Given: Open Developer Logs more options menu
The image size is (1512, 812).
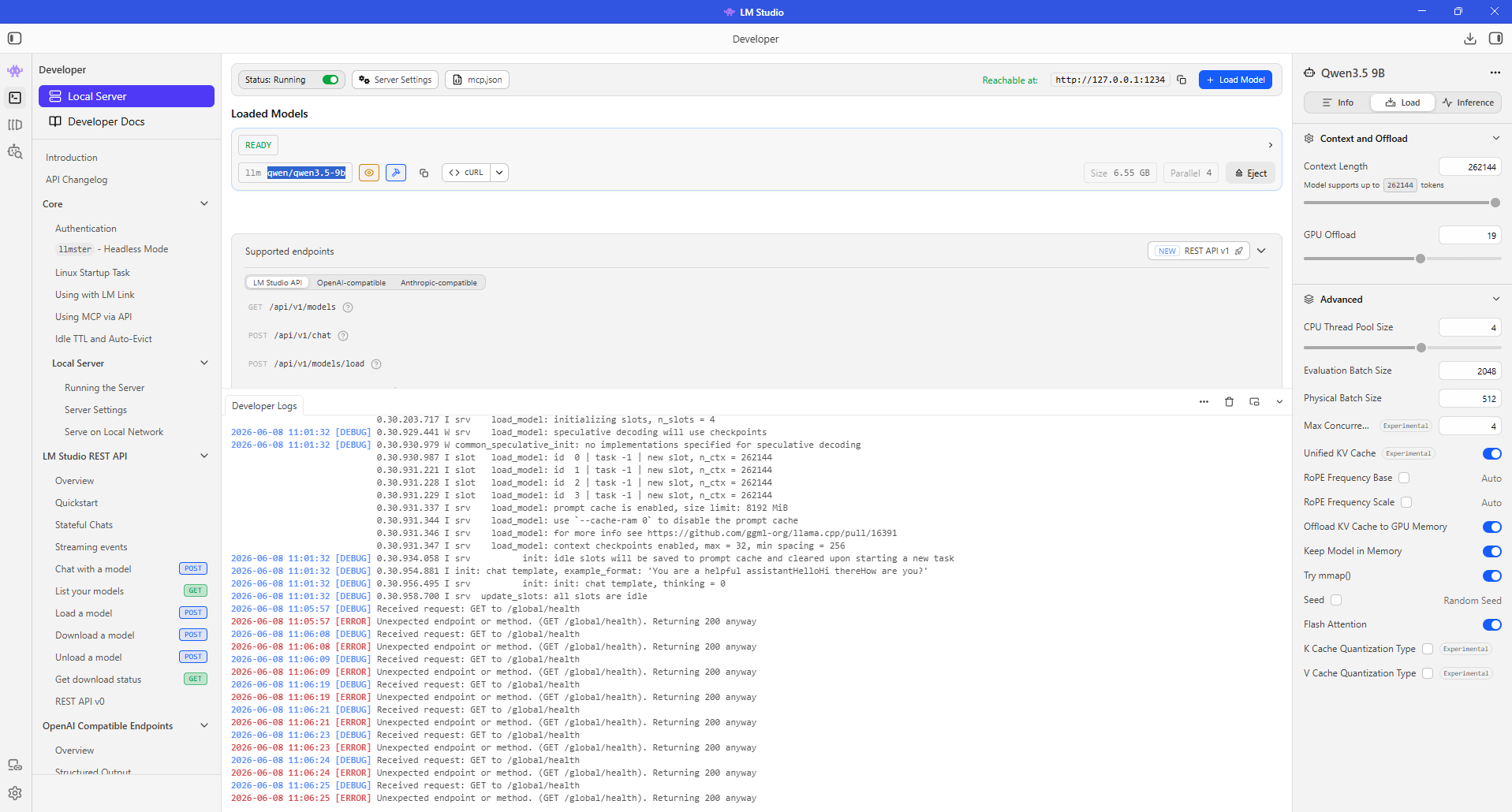Looking at the screenshot, I should pos(1204,402).
